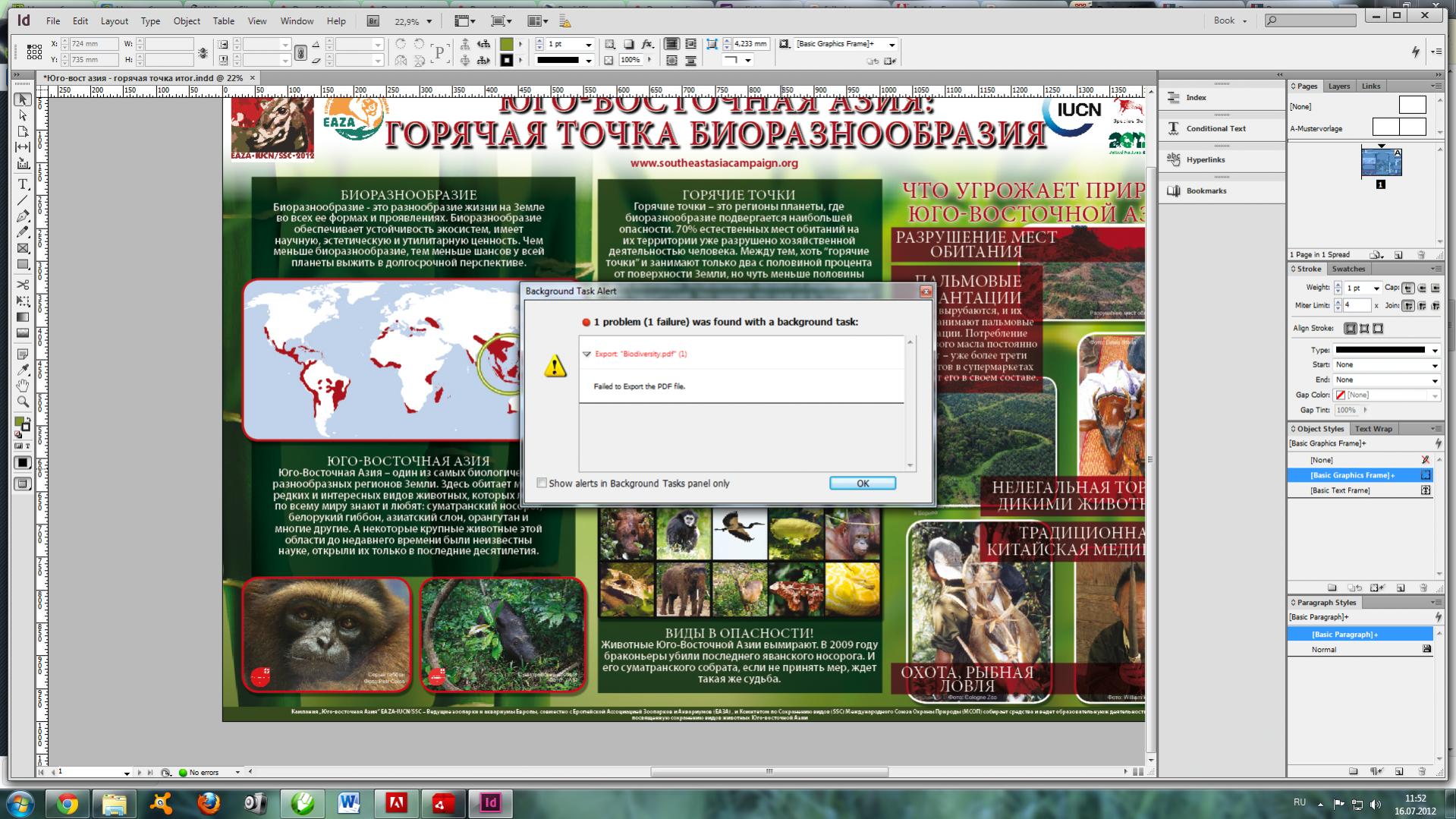The height and width of the screenshot is (819, 1456).
Task: Click the Gap Color none swatch
Action: (x=1341, y=395)
